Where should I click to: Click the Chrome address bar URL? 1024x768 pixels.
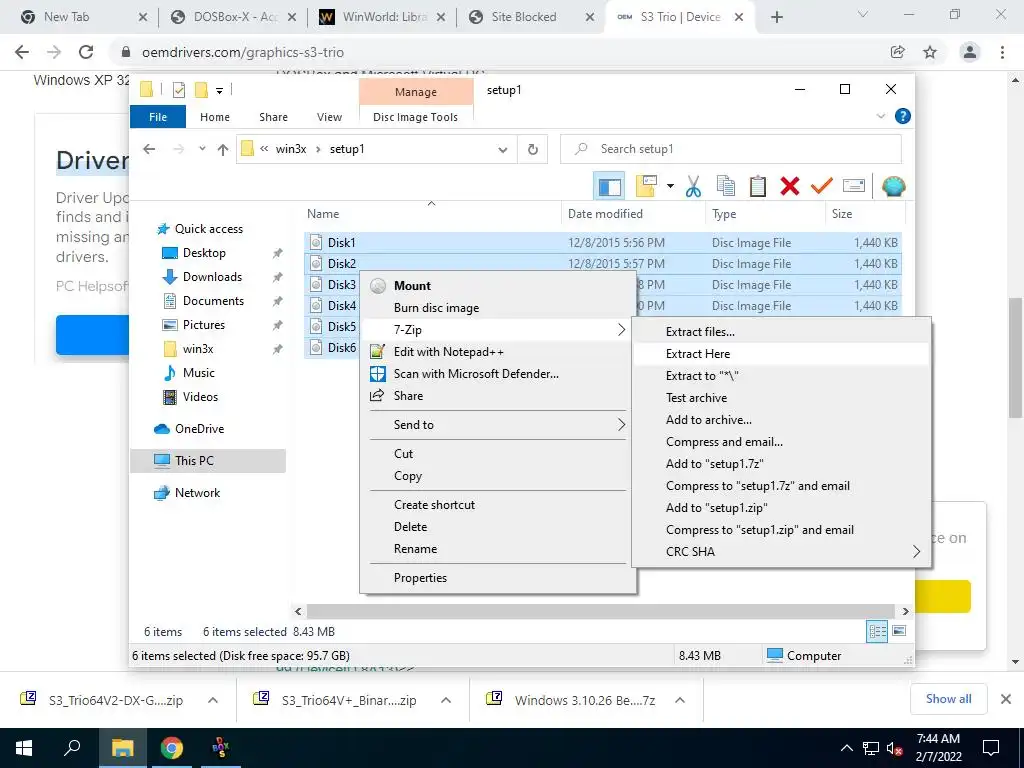pos(242,52)
